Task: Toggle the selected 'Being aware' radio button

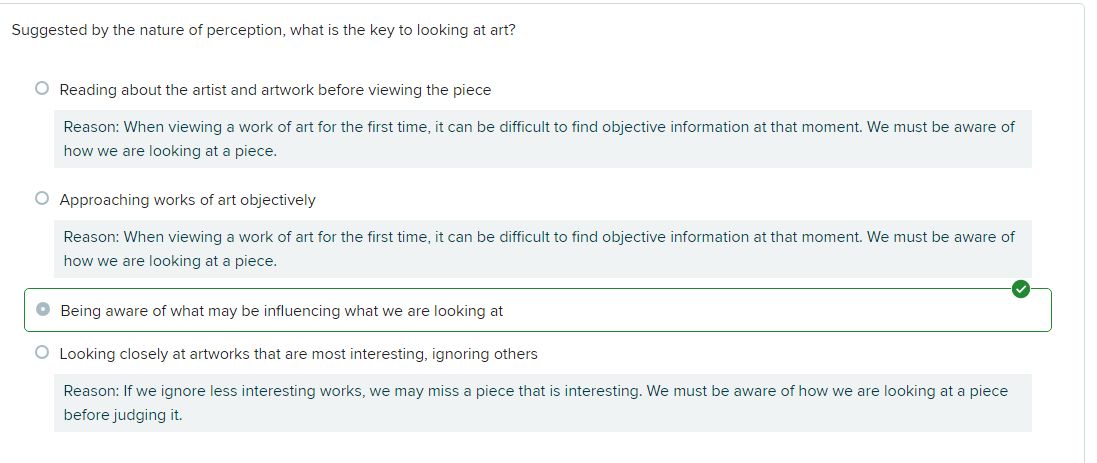Action: (x=43, y=310)
